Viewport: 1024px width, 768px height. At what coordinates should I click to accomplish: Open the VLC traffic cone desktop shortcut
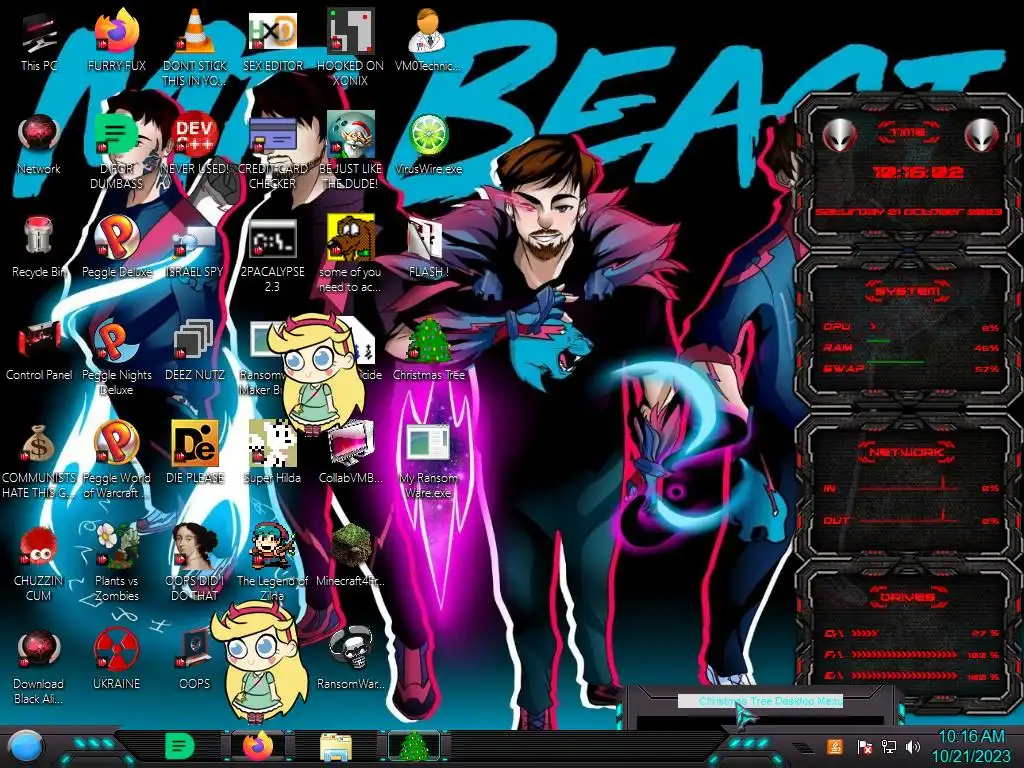coord(195,47)
